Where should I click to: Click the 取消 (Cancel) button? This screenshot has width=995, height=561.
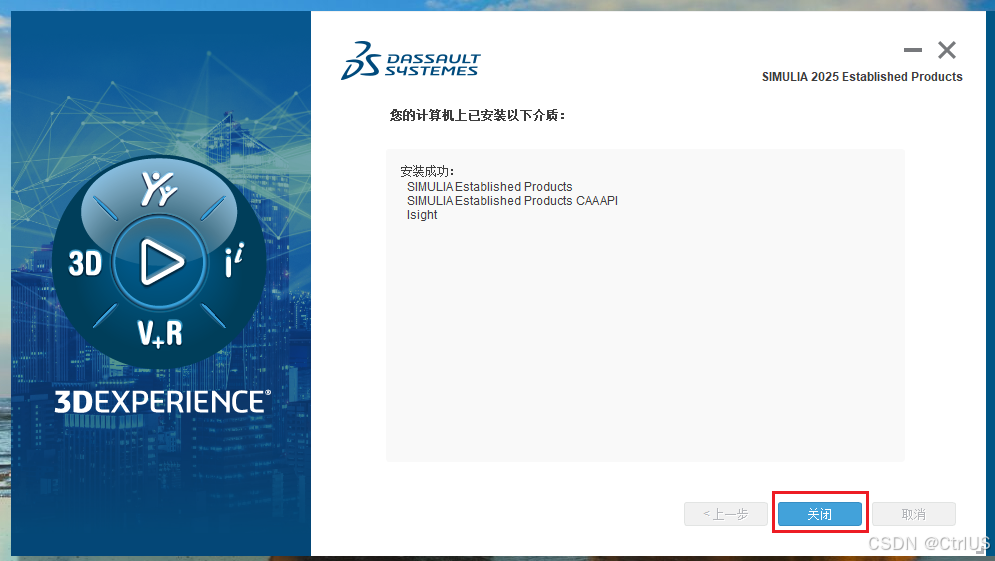914,514
